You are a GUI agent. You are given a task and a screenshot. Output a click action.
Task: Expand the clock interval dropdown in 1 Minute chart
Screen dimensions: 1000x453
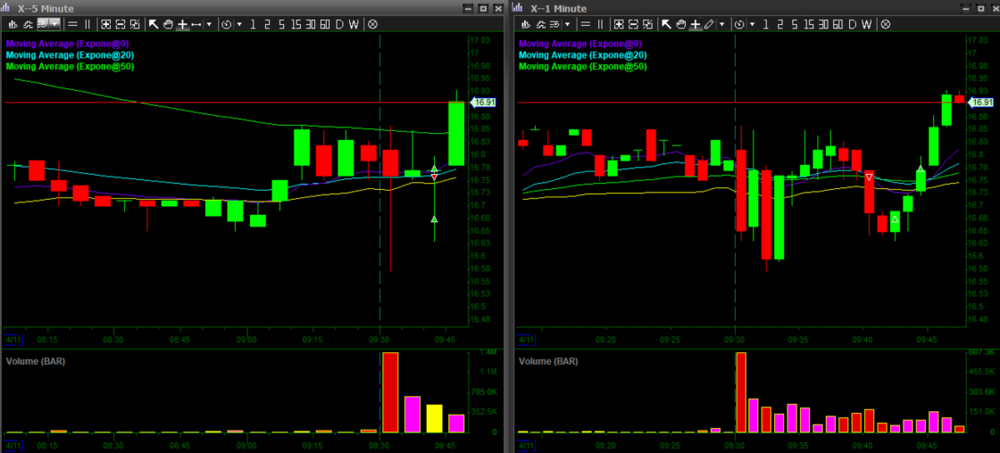[x=750, y=23]
